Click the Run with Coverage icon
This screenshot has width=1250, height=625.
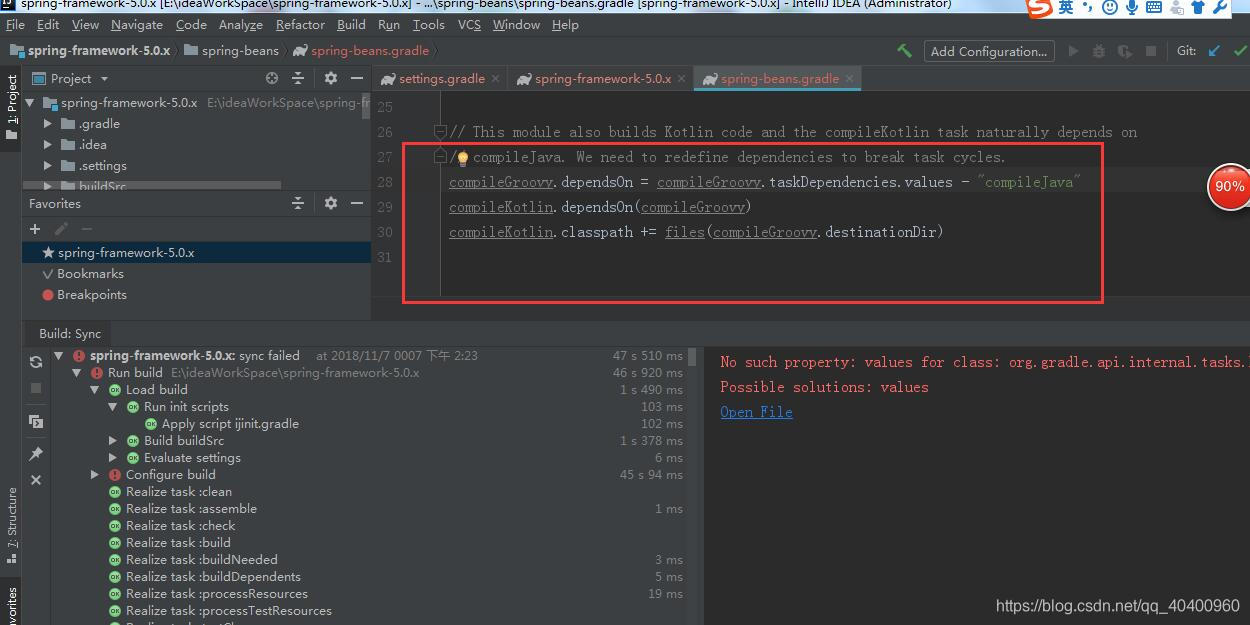click(x=1125, y=51)
